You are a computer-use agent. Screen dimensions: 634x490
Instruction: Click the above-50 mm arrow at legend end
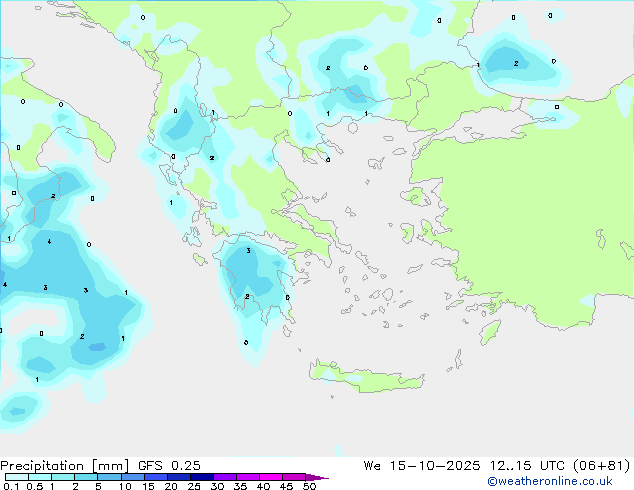click(x=317, y=477)
